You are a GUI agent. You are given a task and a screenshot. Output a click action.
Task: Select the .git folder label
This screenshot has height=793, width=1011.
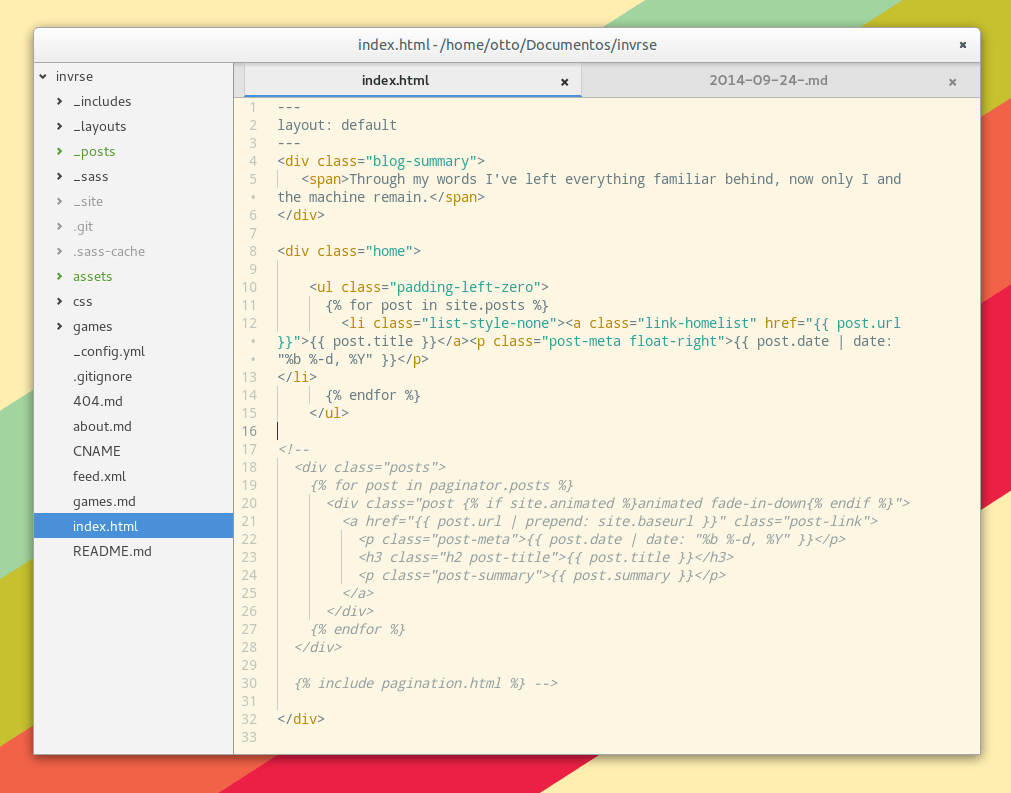tap(83, 226)
